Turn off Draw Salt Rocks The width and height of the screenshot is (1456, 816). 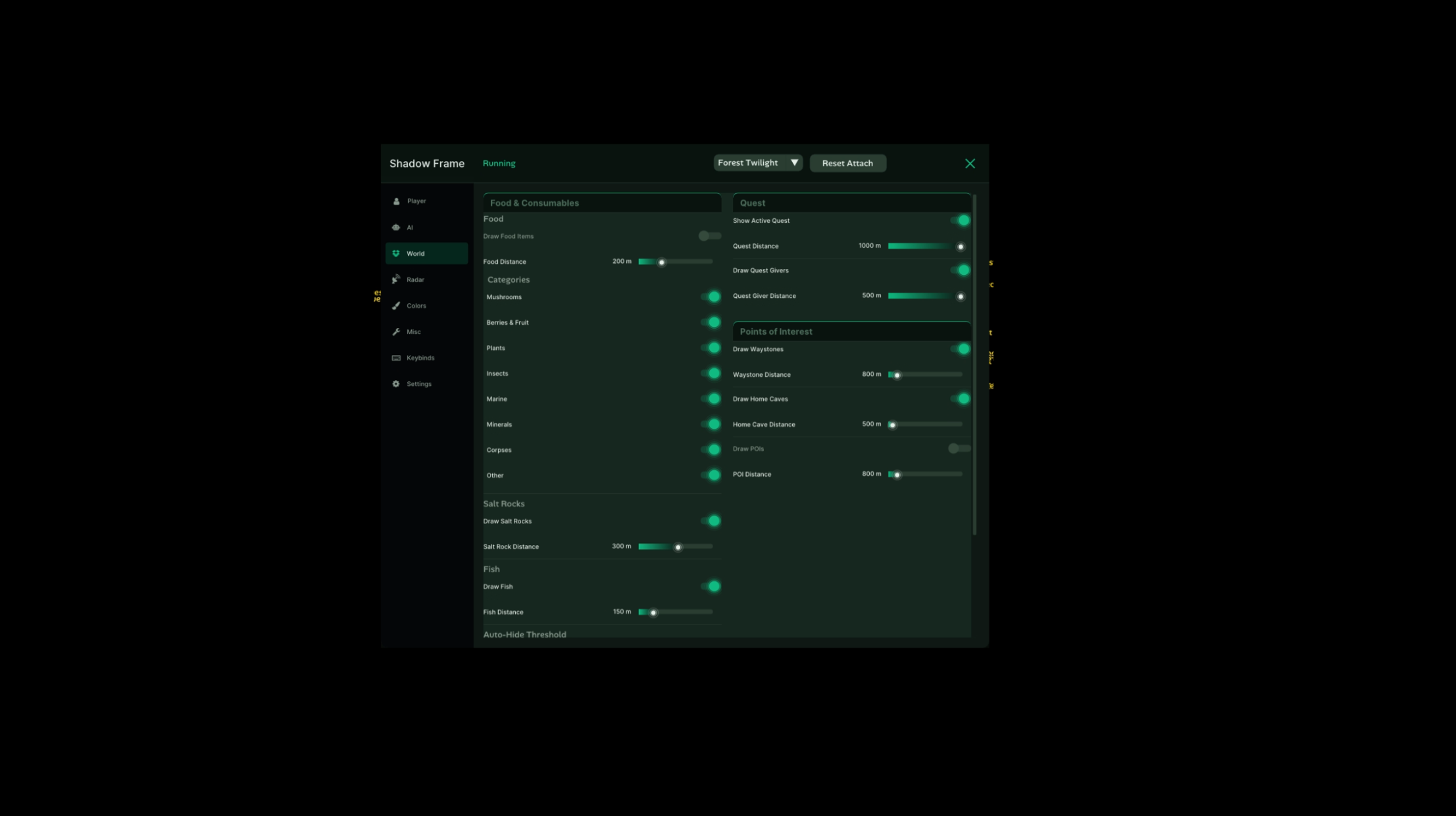[x=711, y=521]
